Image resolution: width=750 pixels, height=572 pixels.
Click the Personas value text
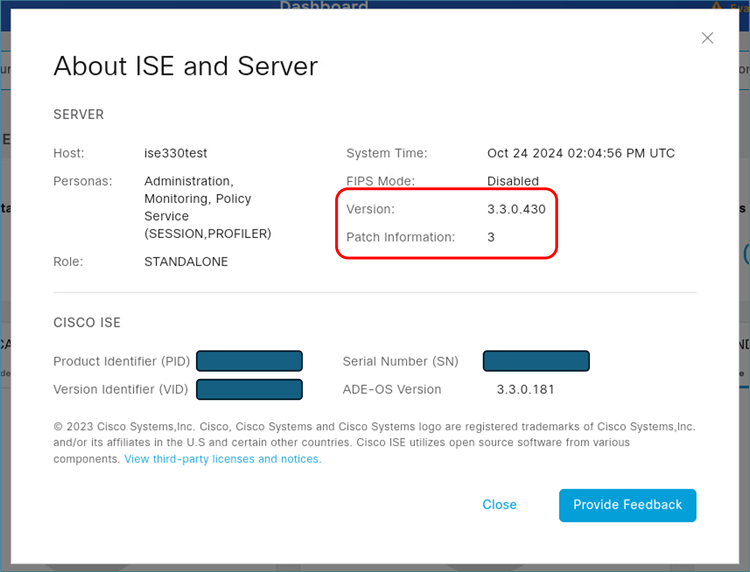[208, 207]
